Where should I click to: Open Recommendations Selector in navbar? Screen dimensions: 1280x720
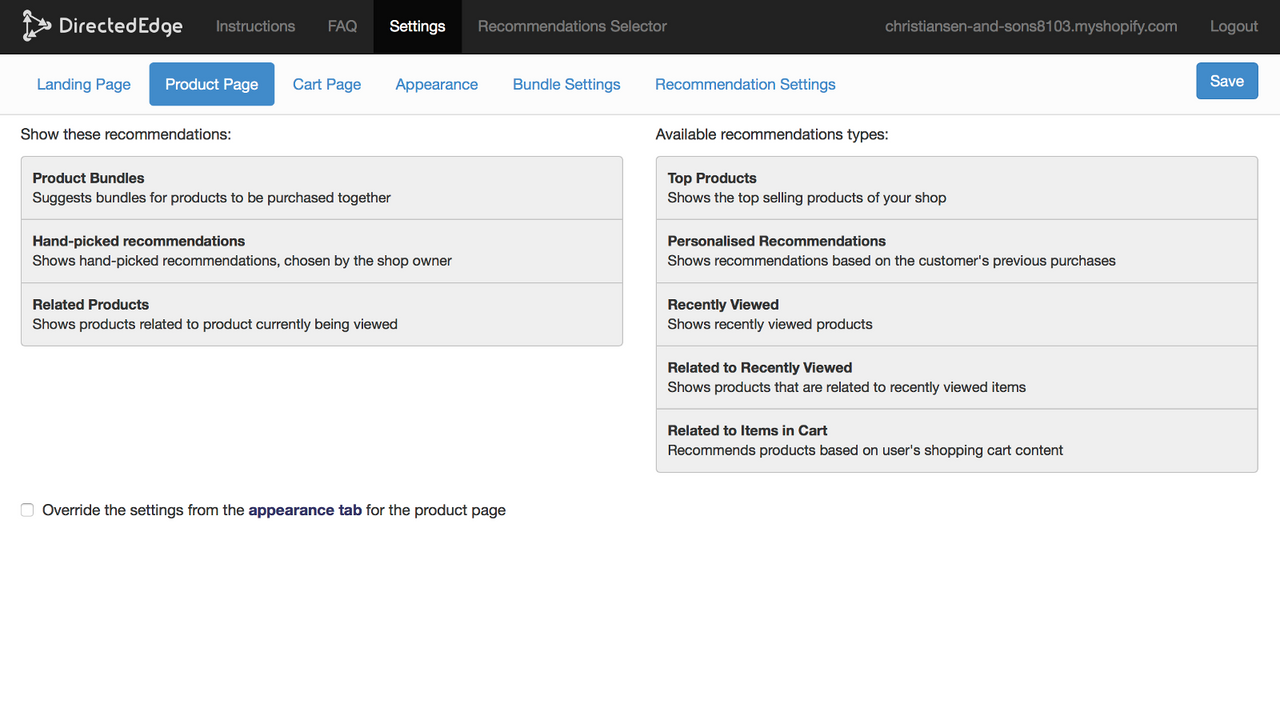click(572, 26)
